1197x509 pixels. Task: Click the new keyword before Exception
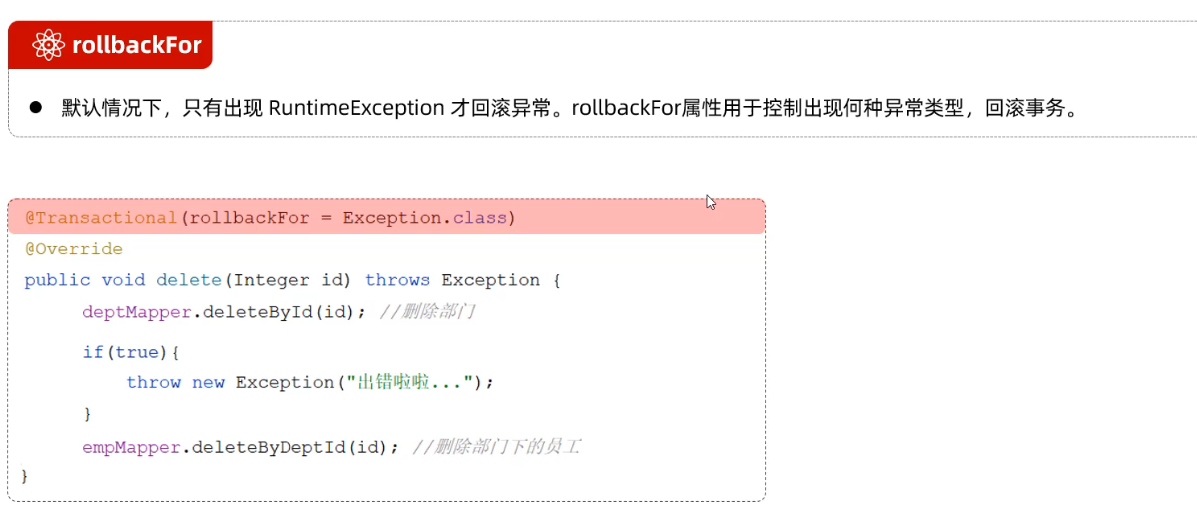click(208, 382)
